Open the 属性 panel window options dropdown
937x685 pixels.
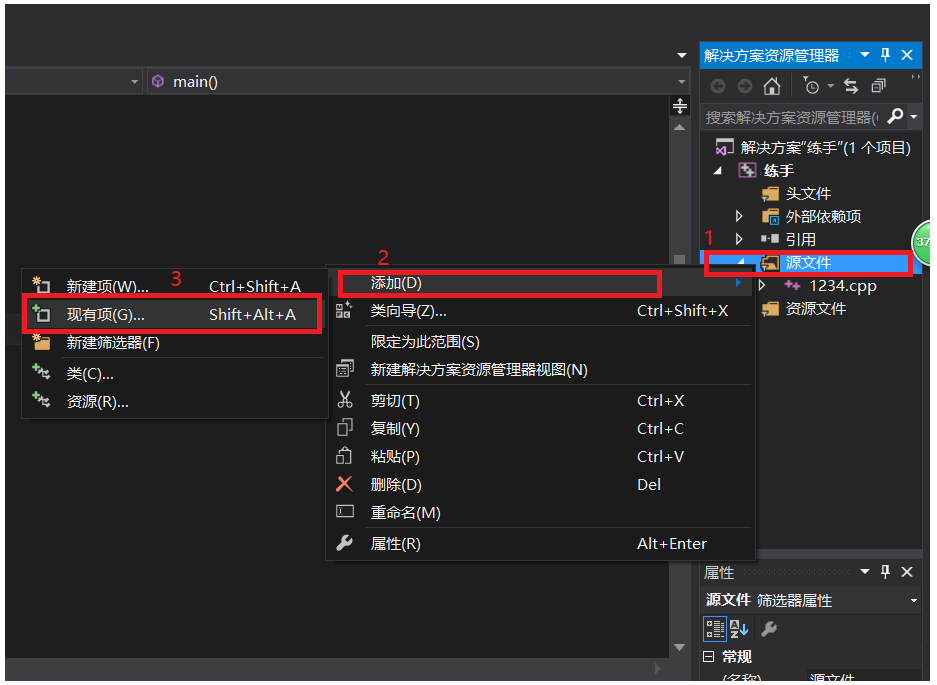[x=865, y=572]
